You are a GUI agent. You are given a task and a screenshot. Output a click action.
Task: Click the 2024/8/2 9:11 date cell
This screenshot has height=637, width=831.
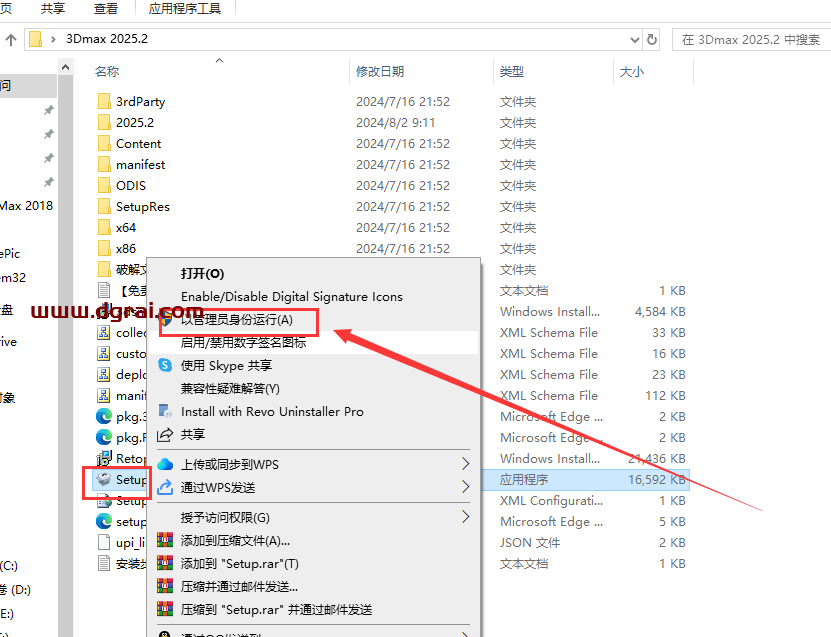click(x=395, y=122)
